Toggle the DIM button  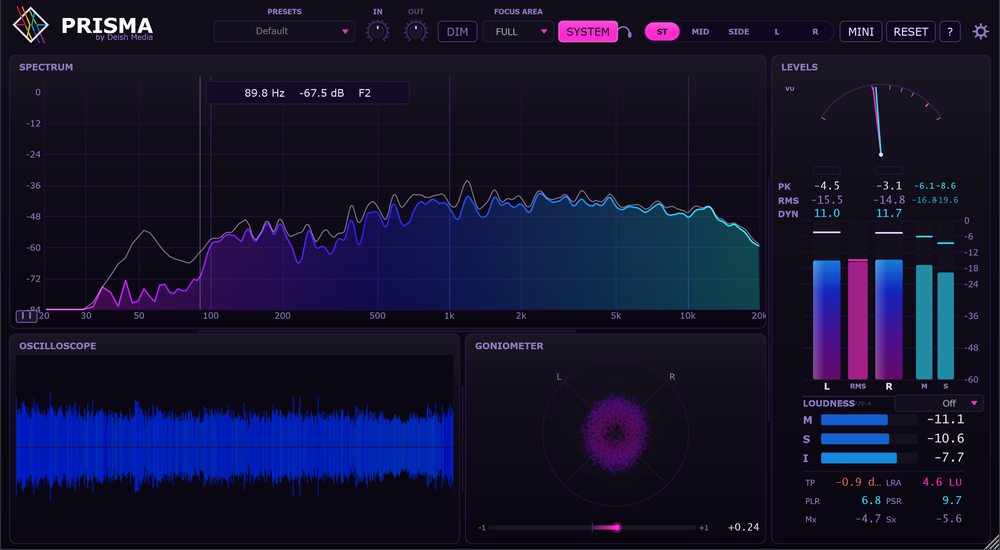point(457,31)
